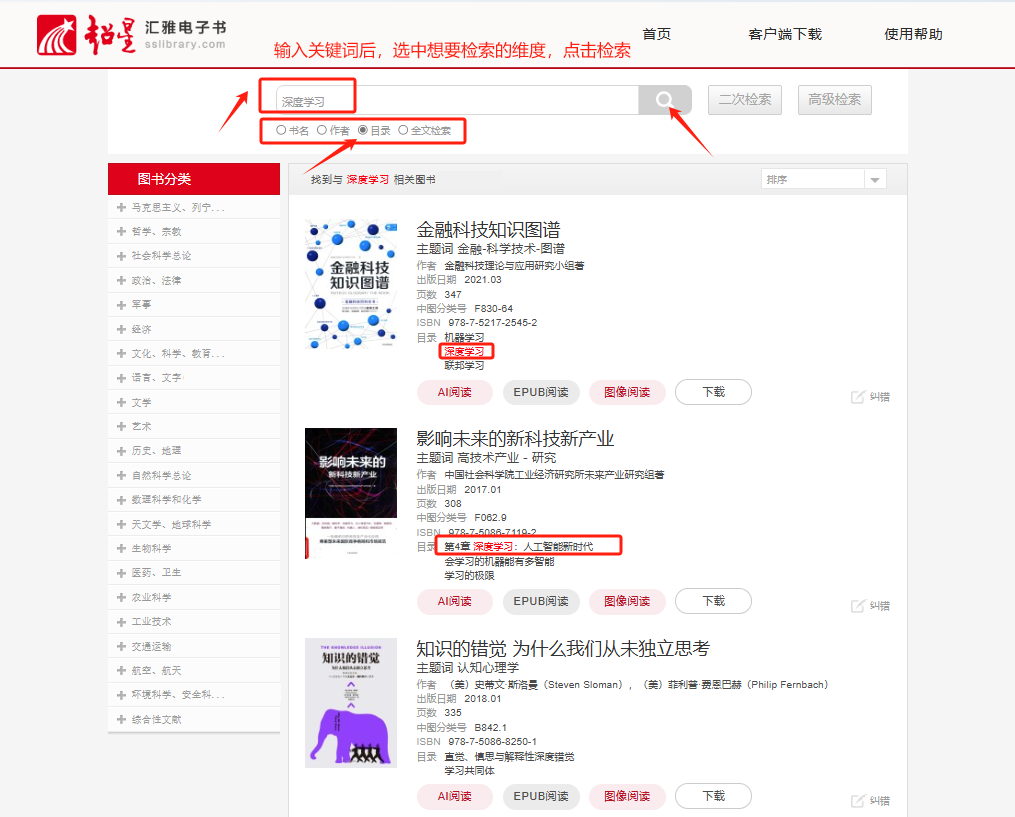Click the 高级检索 button
The image size is (1015, 817).
(x=834, y=100)
